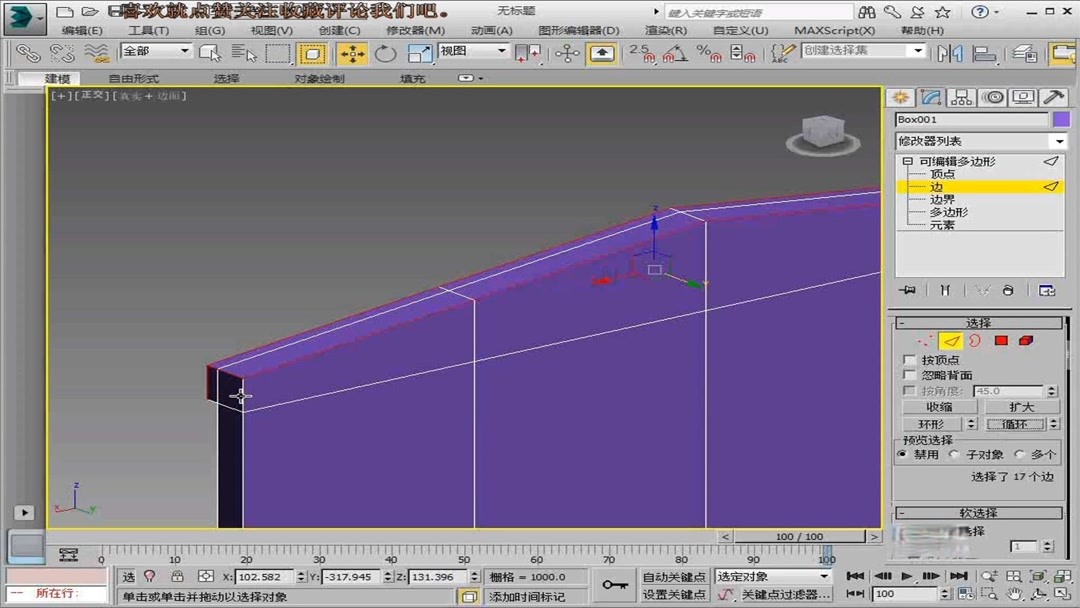This screenshot has width=1080, height=608.
Task: Select the 多边形 red square sub-object icon
Action: 1001,341
